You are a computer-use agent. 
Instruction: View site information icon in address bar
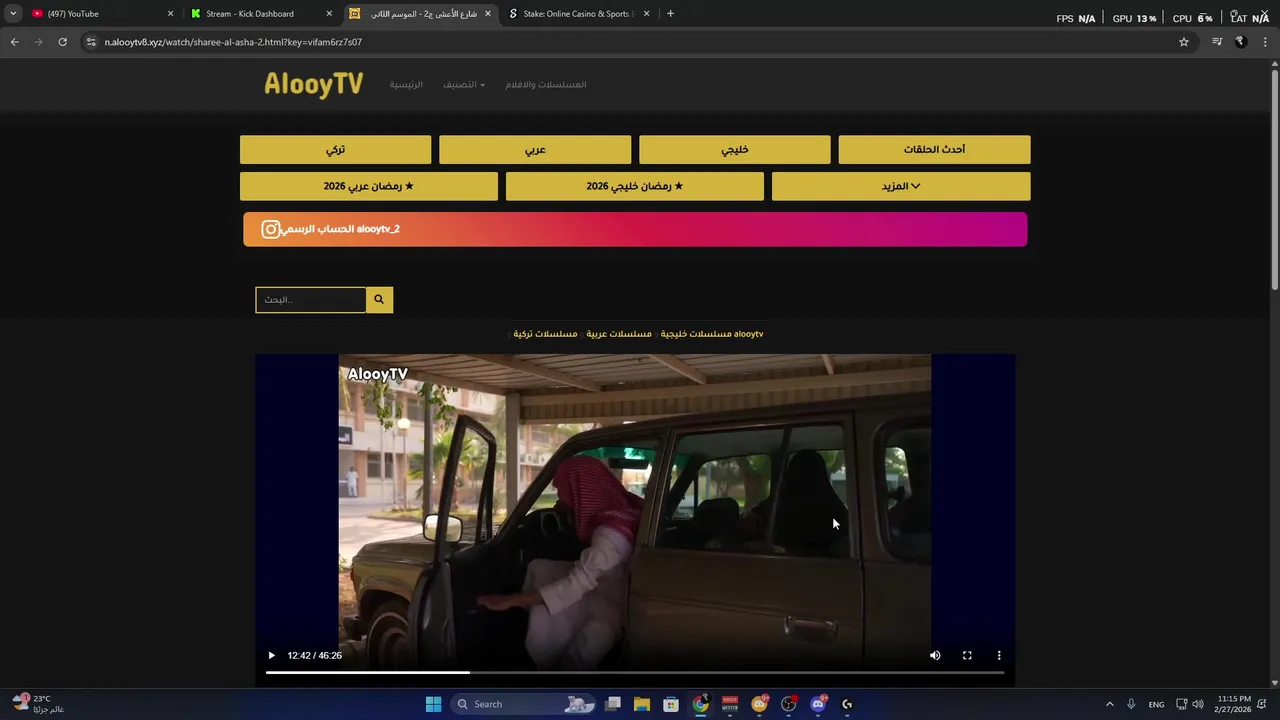91,42
